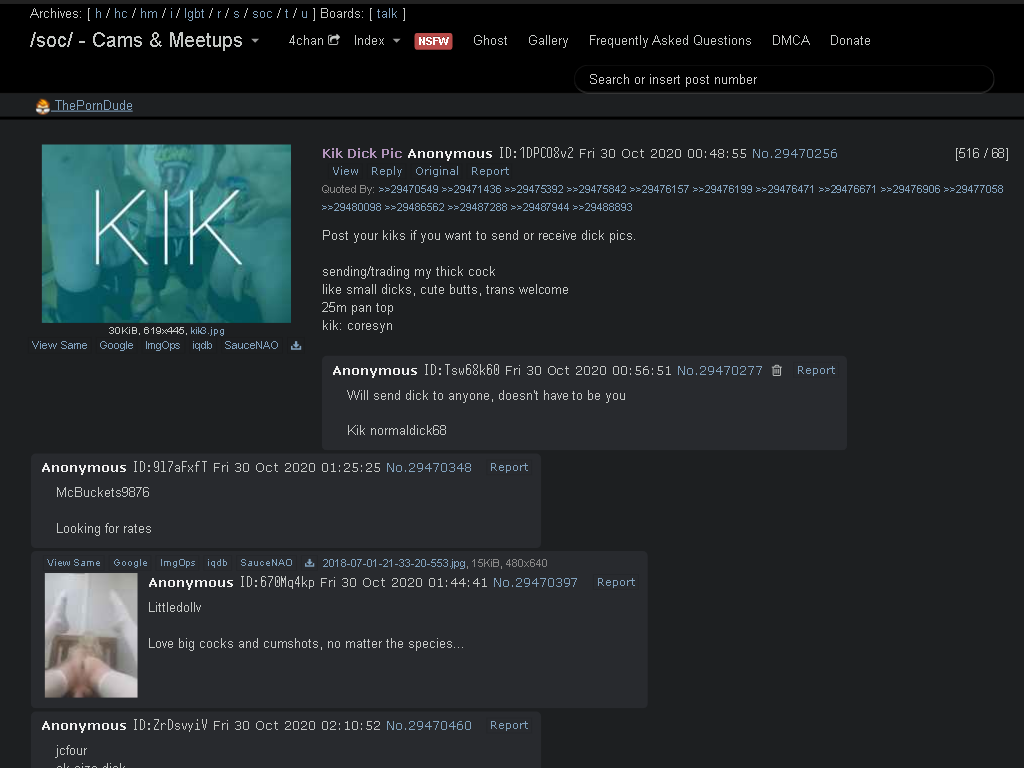Report post No.29470348

coord(509,468)
